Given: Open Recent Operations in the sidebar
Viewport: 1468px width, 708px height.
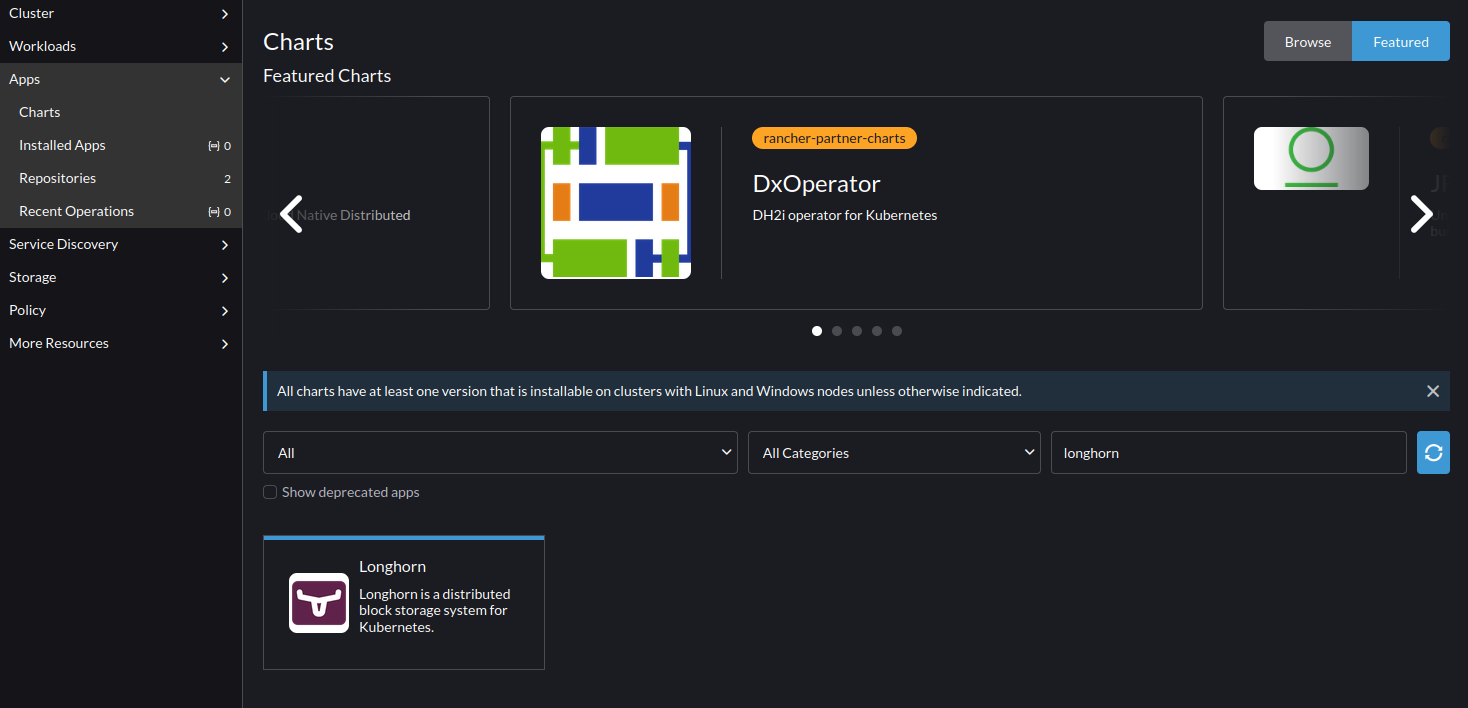Looking at the screenshot, I should [x=121, y=212].
